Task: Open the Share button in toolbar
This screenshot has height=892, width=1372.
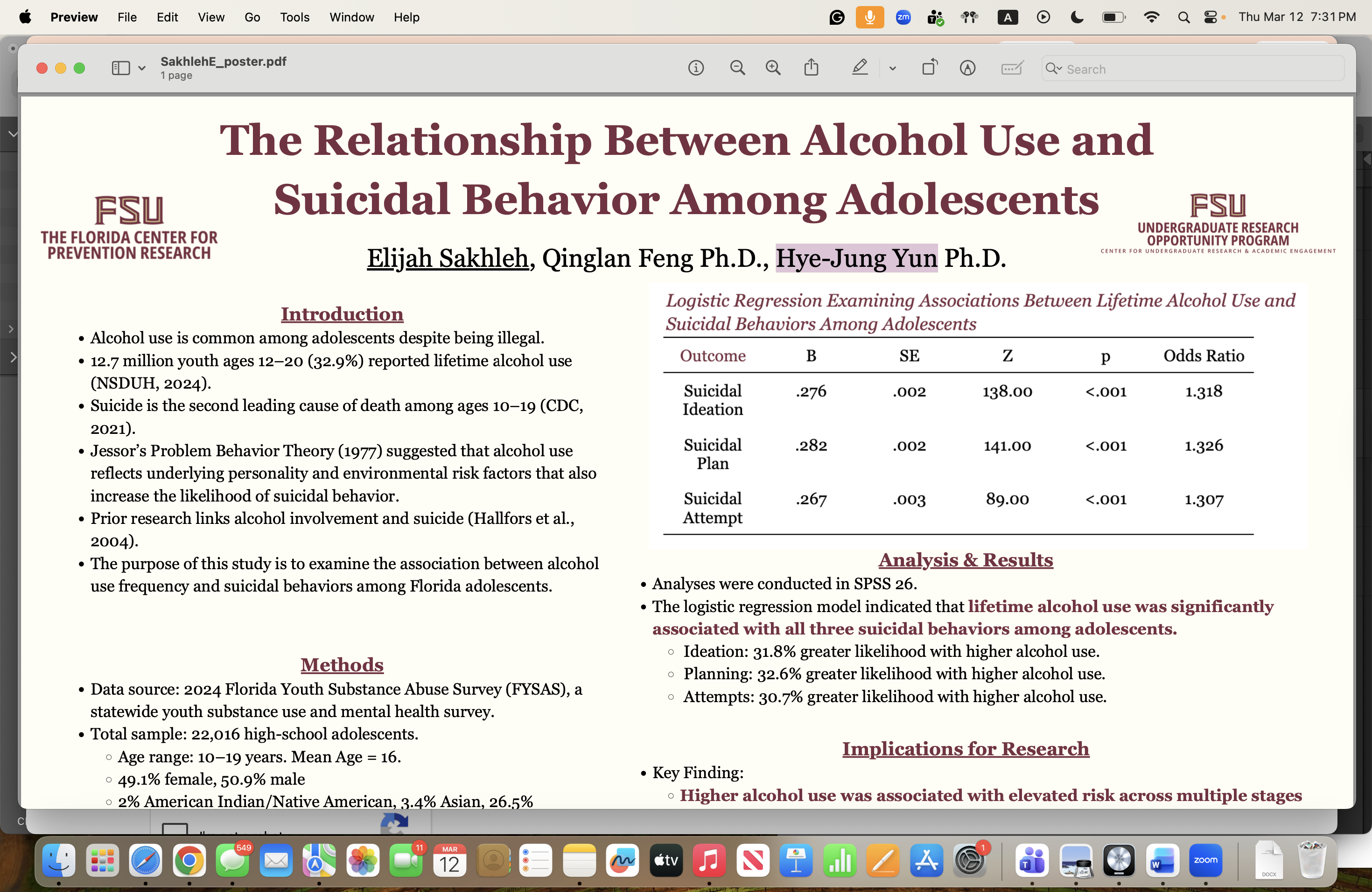Action: tap(811, 69)
